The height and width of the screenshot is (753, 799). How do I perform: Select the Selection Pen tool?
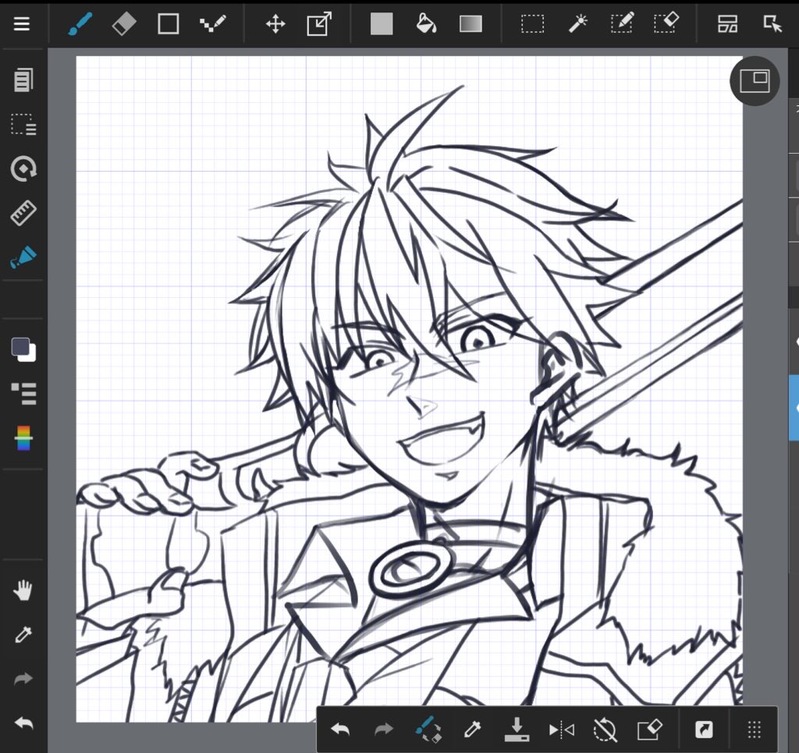pos(622,23)
